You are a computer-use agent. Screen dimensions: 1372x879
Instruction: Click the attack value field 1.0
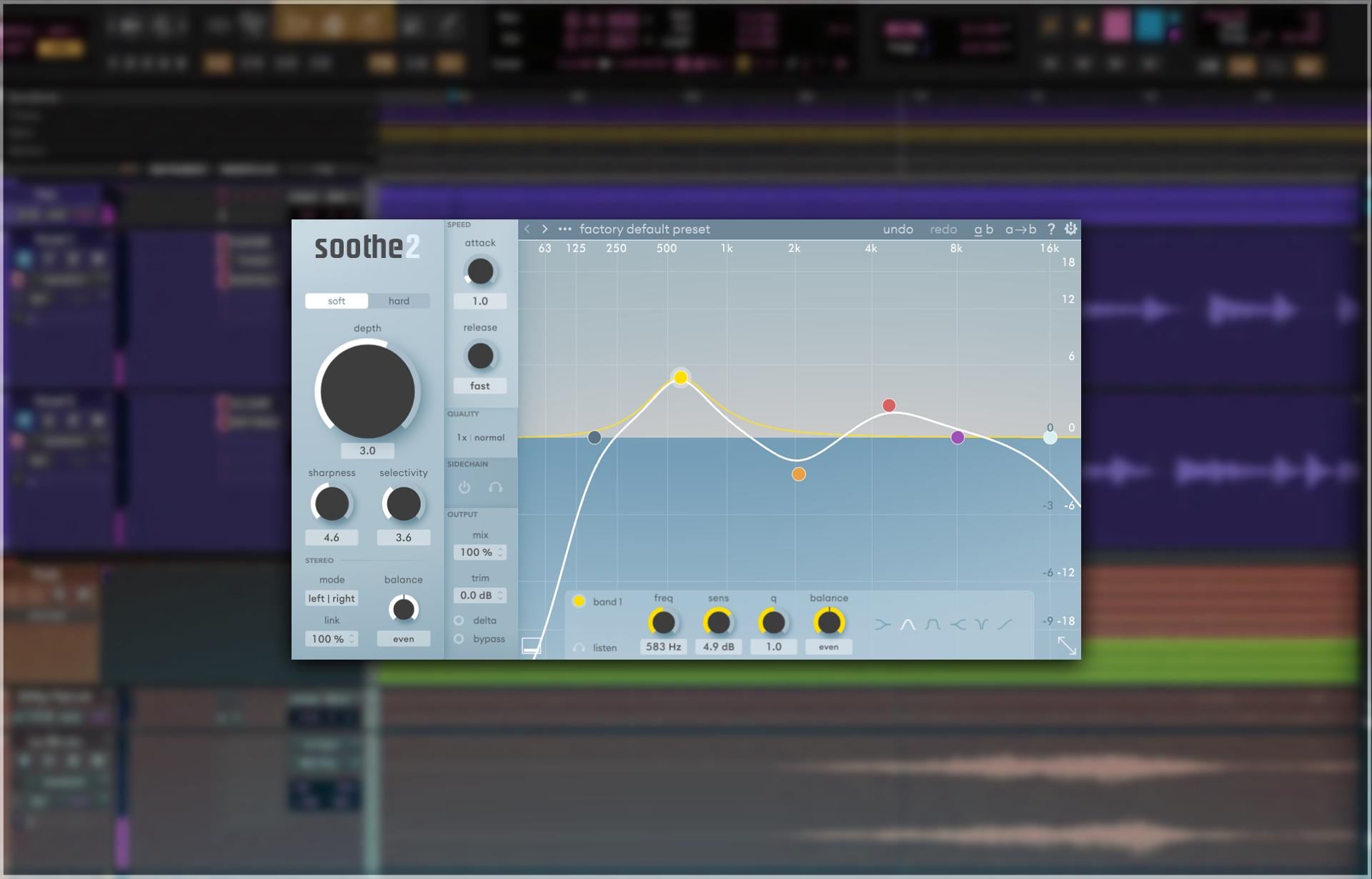pos(480,302)
